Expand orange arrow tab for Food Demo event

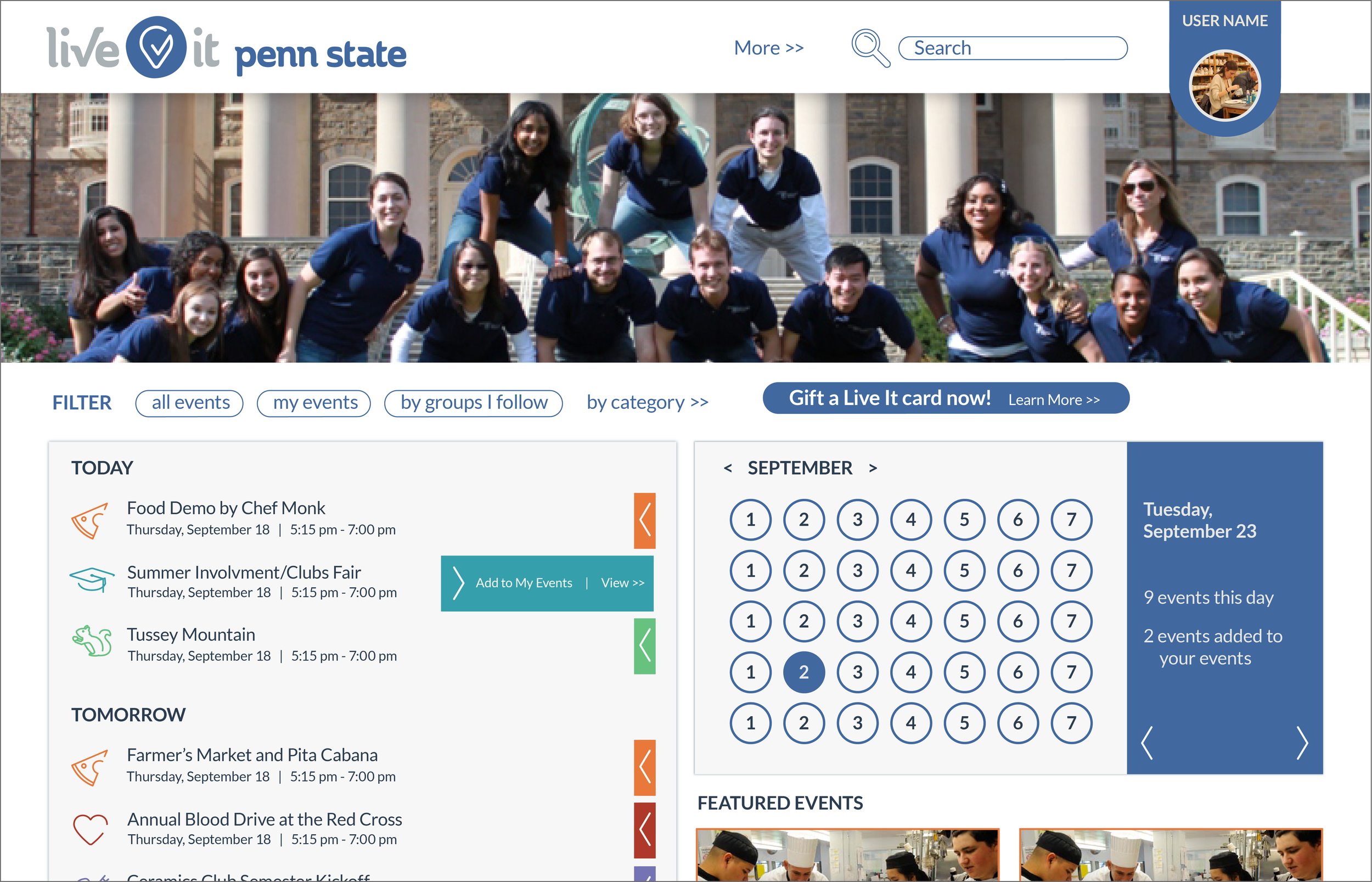coord(645,521)
